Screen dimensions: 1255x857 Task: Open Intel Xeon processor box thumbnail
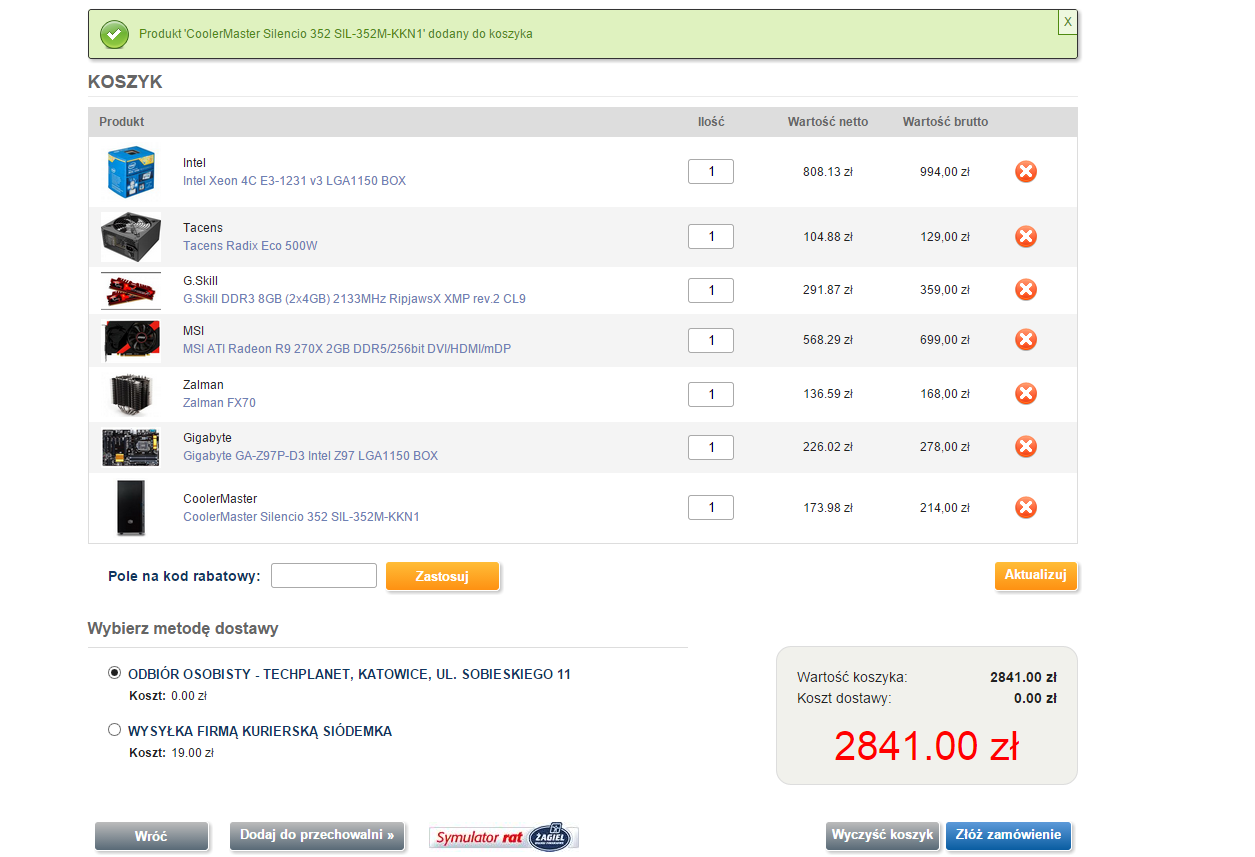(x=131, y=170)
